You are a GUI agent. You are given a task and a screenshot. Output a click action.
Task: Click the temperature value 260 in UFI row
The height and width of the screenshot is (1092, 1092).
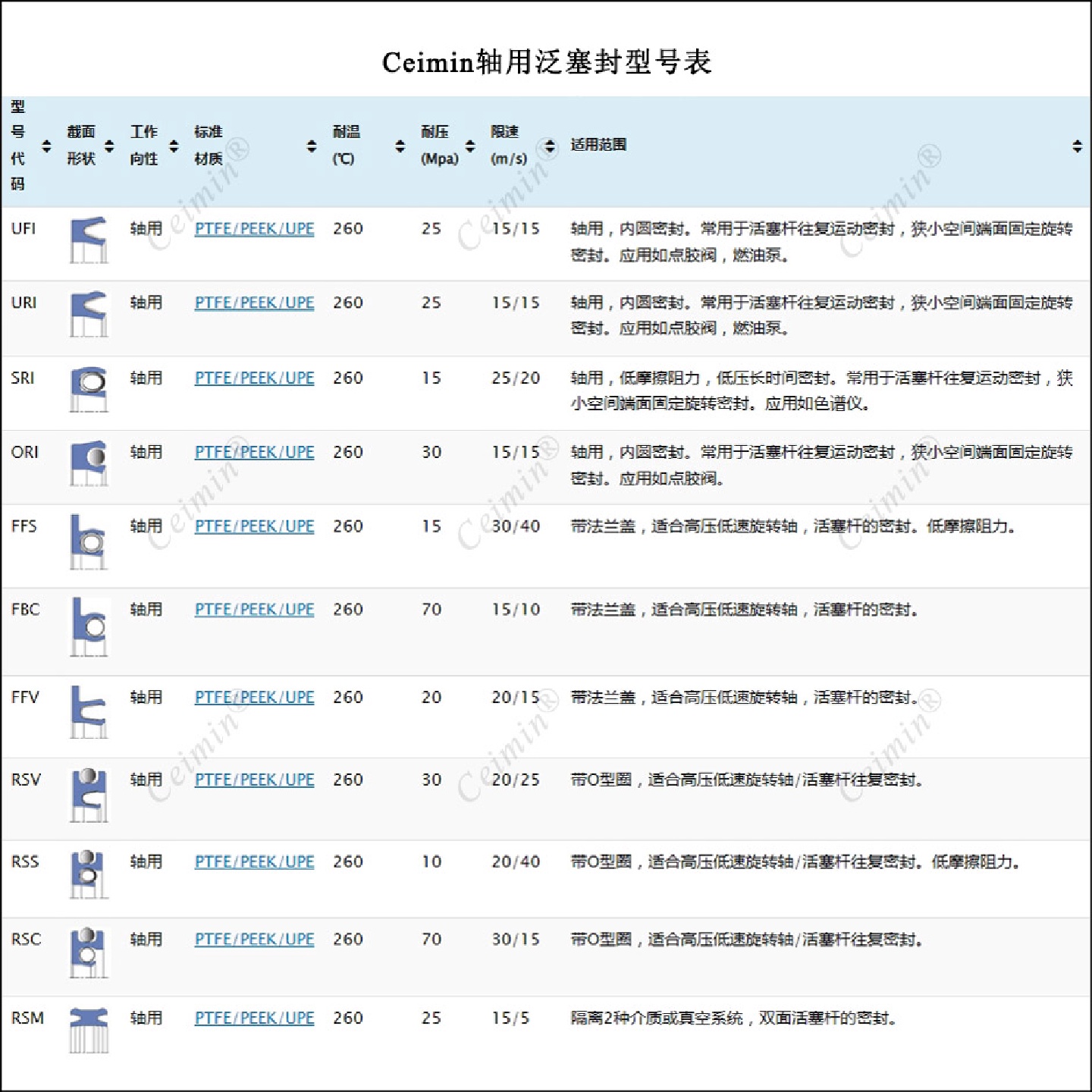click(x=348, y=228)
